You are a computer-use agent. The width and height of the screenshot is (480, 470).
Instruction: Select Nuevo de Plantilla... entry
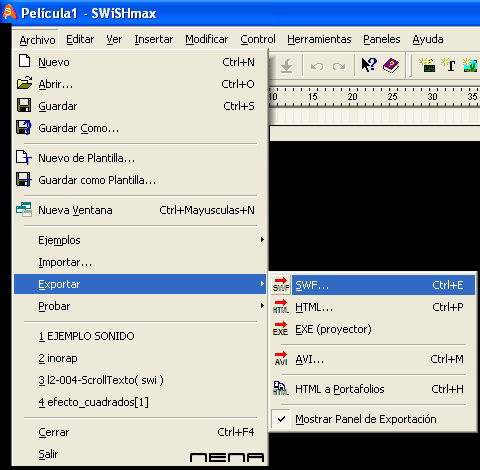click(139, 158)
